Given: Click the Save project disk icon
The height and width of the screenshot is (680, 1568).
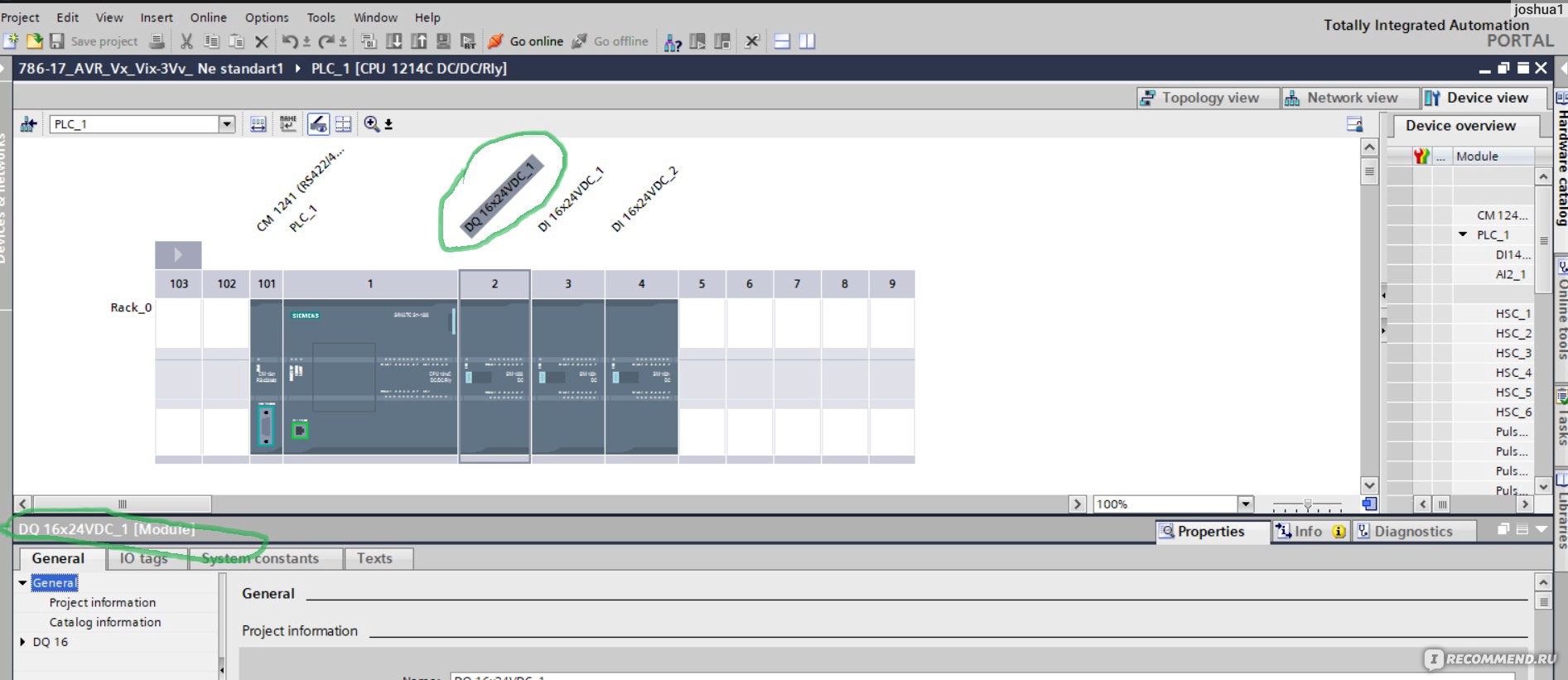Looking at the screenshot, I should tap(57, 41).
